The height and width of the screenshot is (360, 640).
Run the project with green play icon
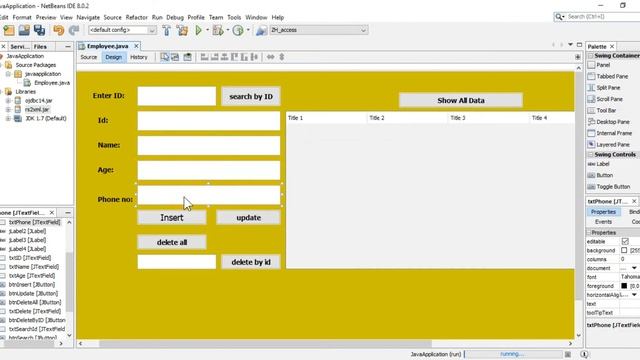click(x=198, y=30)
